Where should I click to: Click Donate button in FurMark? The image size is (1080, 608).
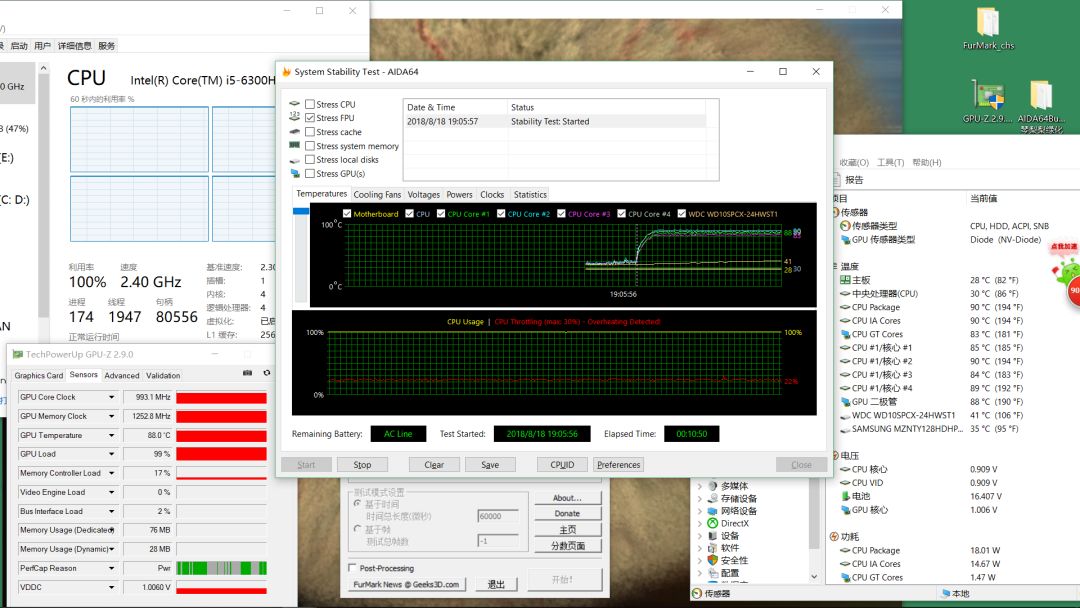(567, 514)
